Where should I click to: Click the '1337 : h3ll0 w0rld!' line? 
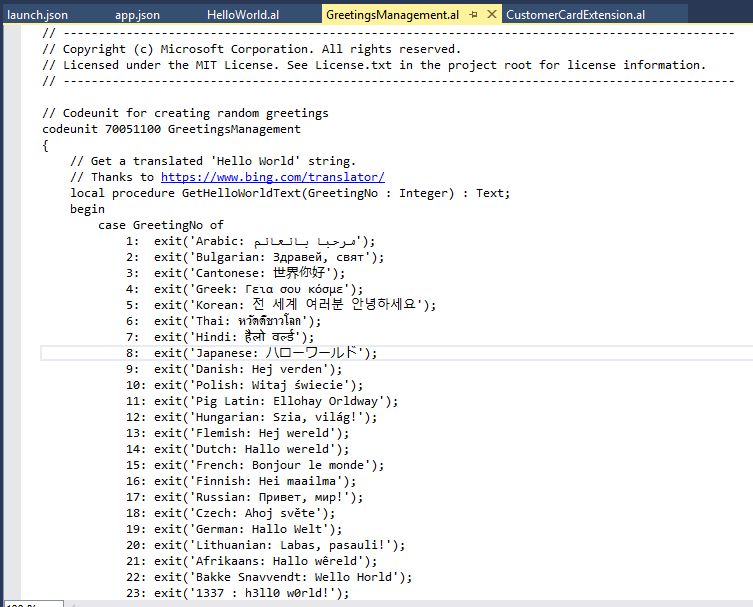coord(252,593)
